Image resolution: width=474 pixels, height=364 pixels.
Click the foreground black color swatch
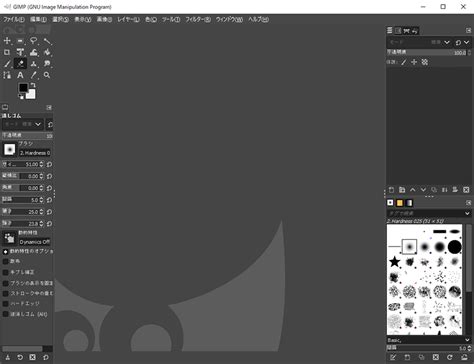pyautogui.click(x=23, y=88)
